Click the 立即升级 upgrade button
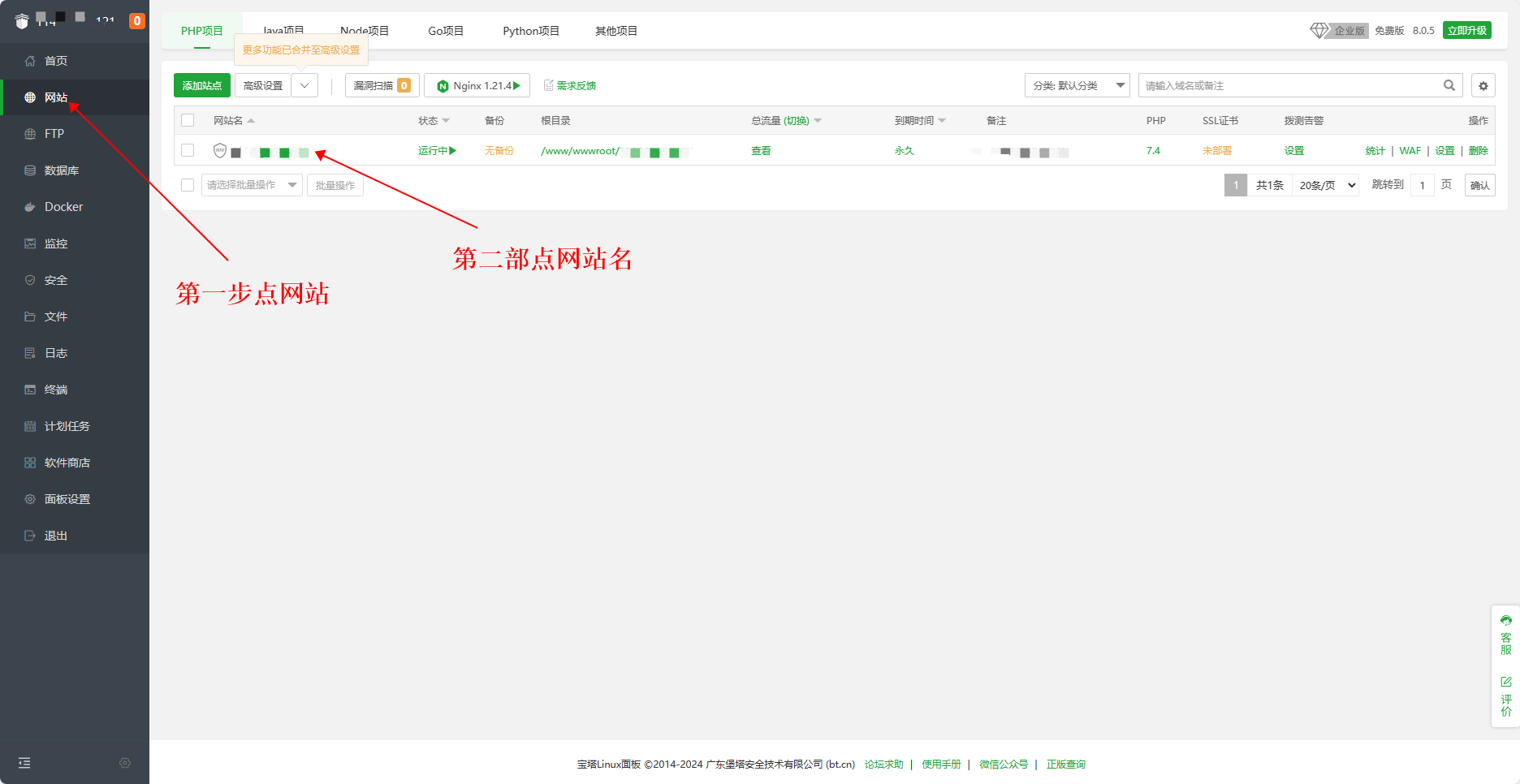The width and height of the screenshot is (1520, 784). tap(1466, 31)
